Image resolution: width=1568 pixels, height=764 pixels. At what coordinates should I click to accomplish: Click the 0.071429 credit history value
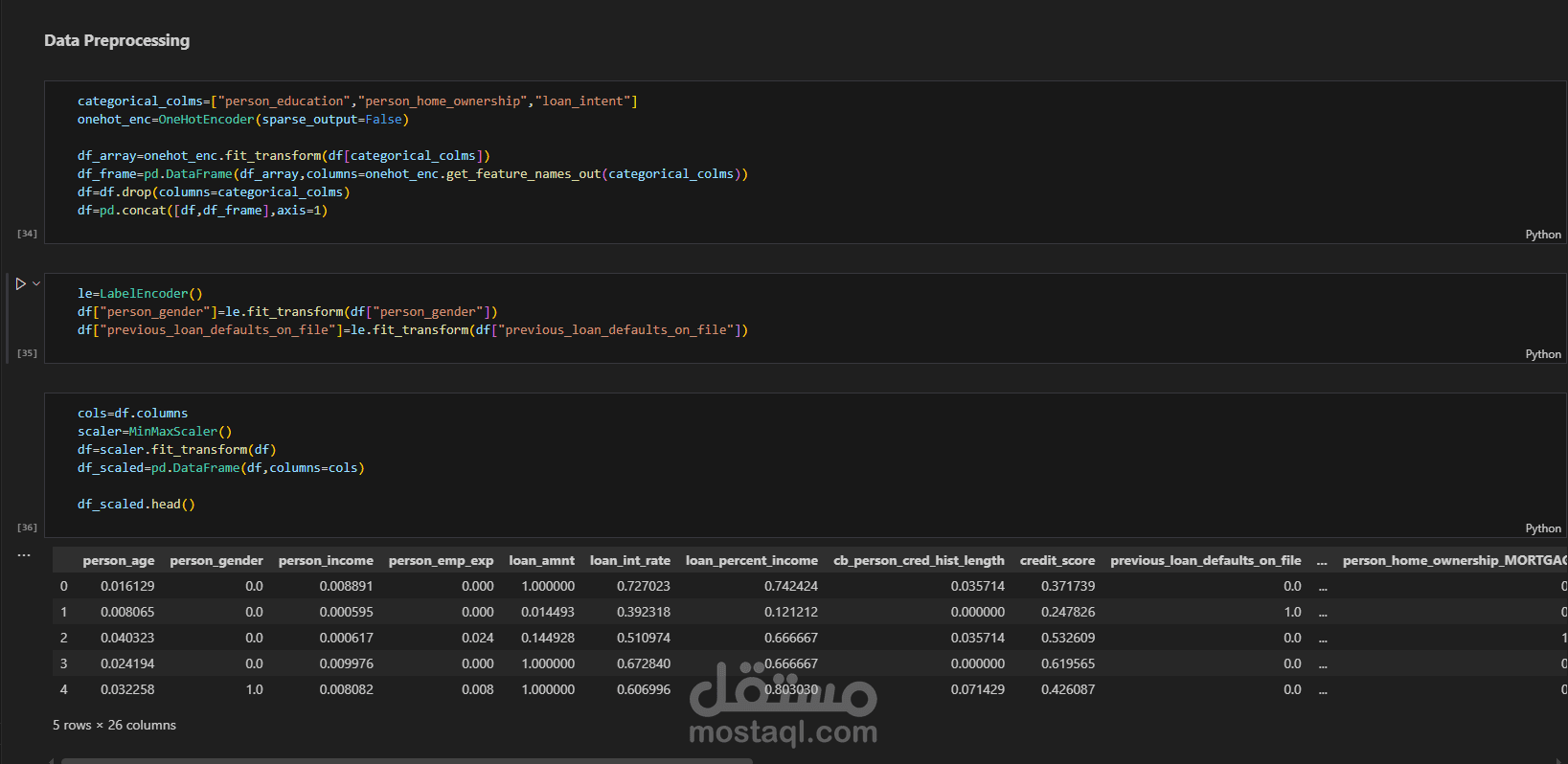978,689
